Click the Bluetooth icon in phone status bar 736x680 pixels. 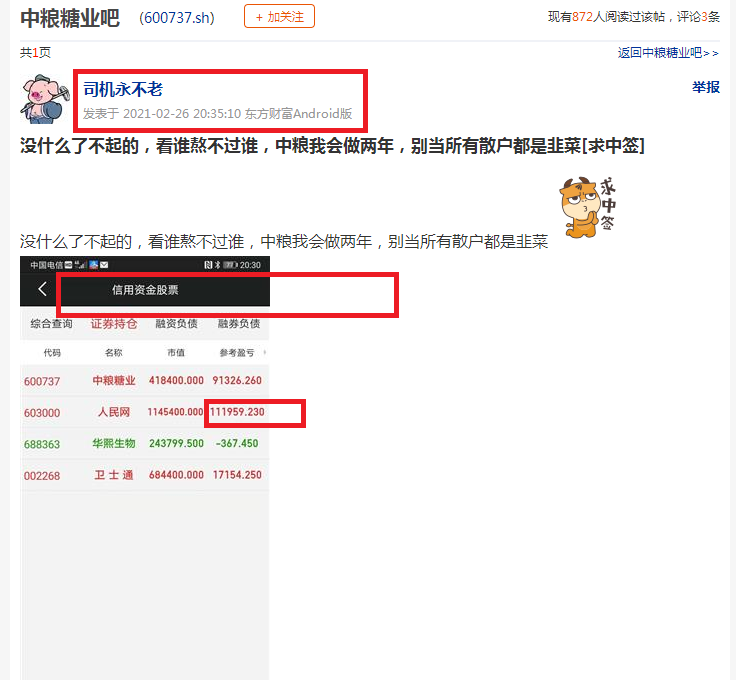(217, 265)
